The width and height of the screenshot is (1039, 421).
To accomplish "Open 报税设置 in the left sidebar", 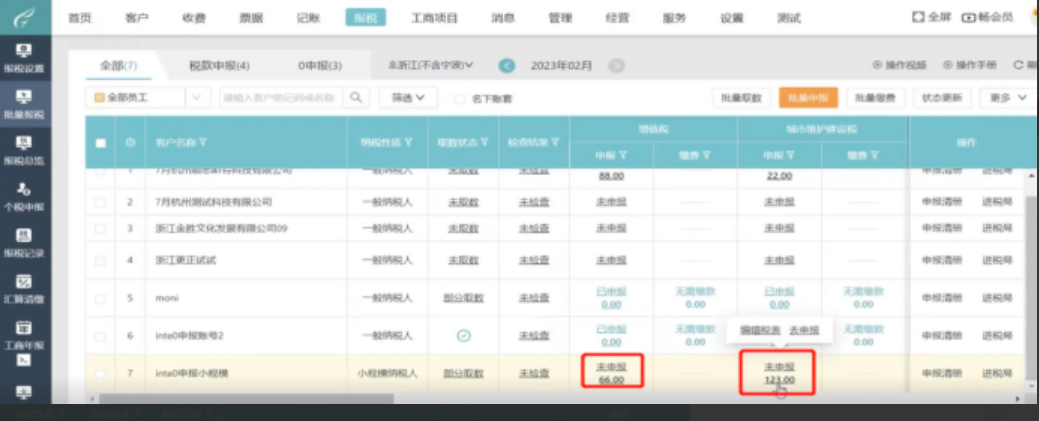I will click(24, 57).
